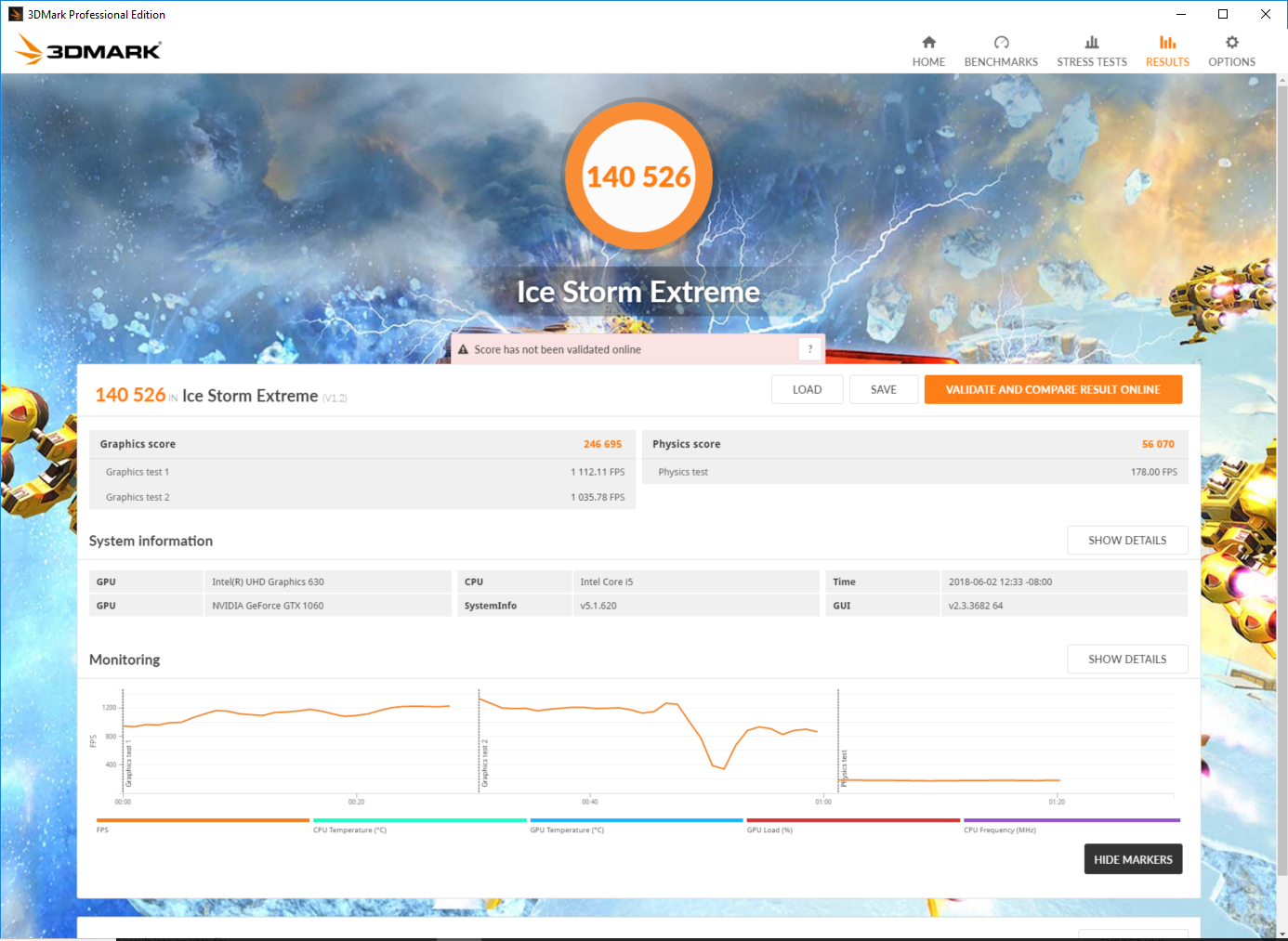
Task: Expand System information with Show Details
Action: pos(1126,541)
